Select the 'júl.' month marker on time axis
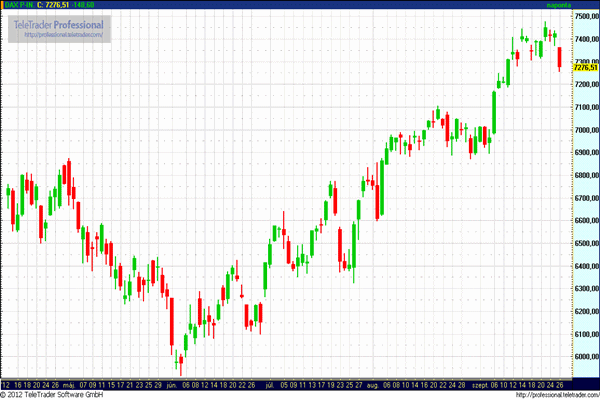The width and height of the screenshot is (600, 400). pyautogui.click(x=268, y=383)
